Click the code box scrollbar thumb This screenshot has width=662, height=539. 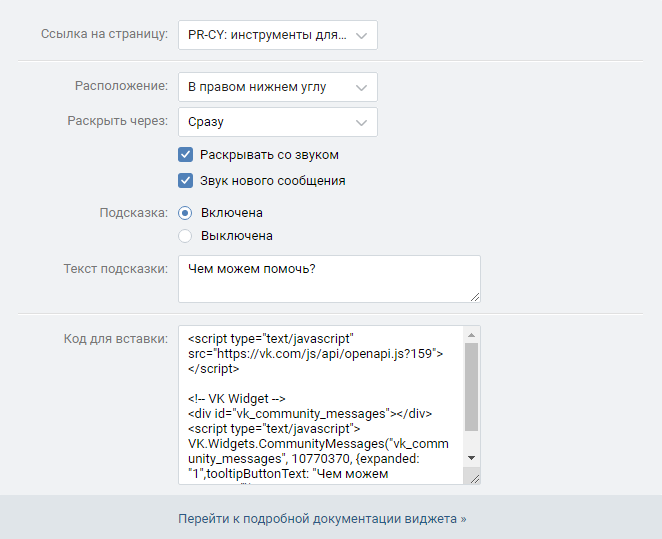click(472, 385)
